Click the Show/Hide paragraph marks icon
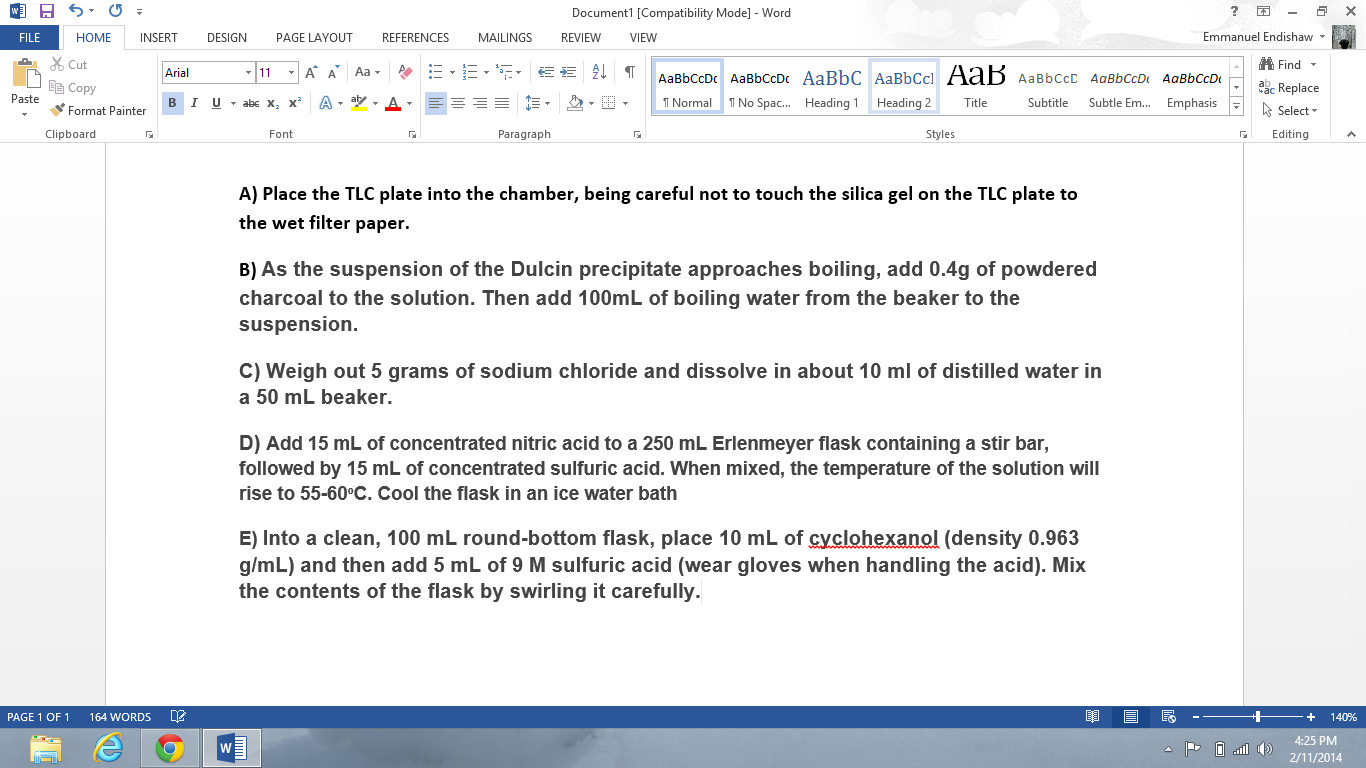1366x768 pixels. coord(629,72)
